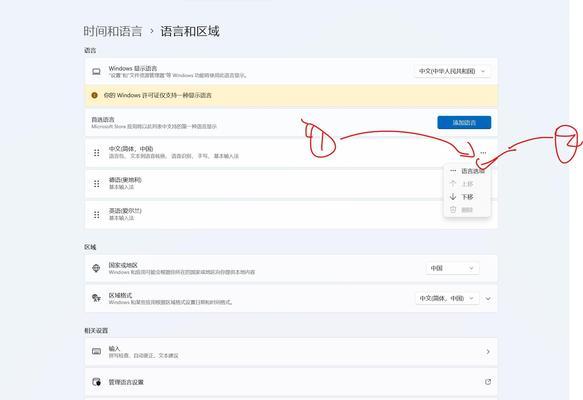Screen dimensions: 583x400
Task: Click the 区域 section heading
Action: point(90,247)
